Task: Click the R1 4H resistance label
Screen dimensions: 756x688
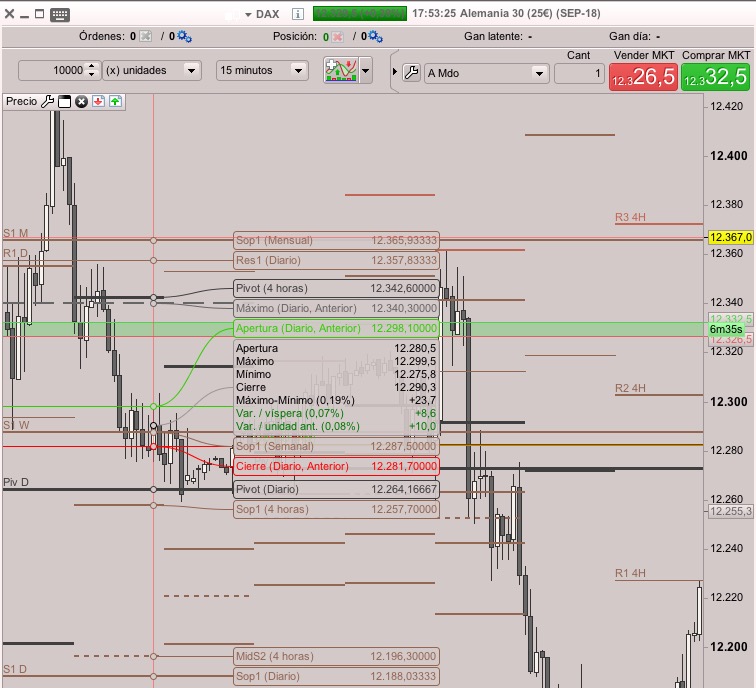Action: [630, 573]
